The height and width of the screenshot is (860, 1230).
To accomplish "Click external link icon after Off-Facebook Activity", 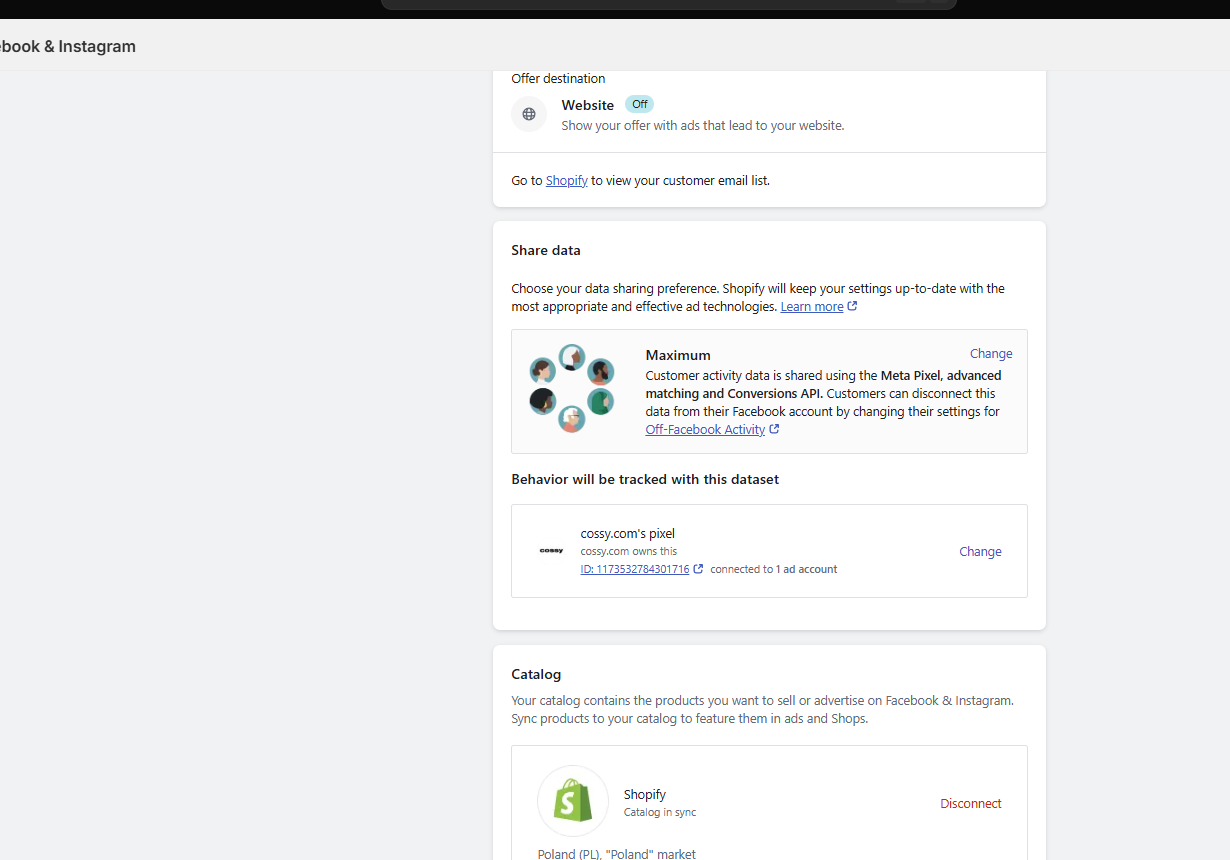I will [x=774, y=429].
